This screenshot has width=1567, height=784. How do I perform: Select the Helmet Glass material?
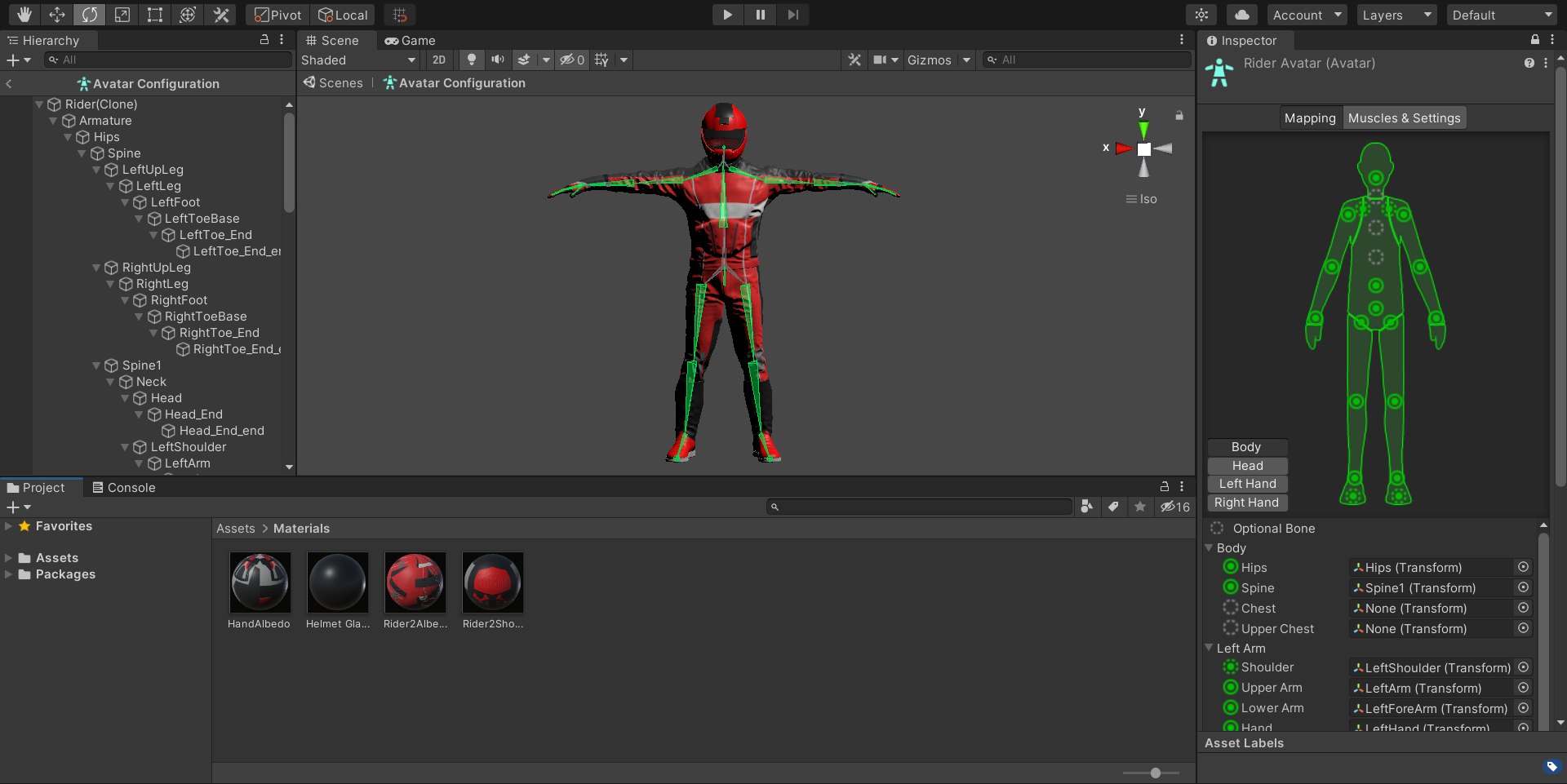(x=337, y=591)
